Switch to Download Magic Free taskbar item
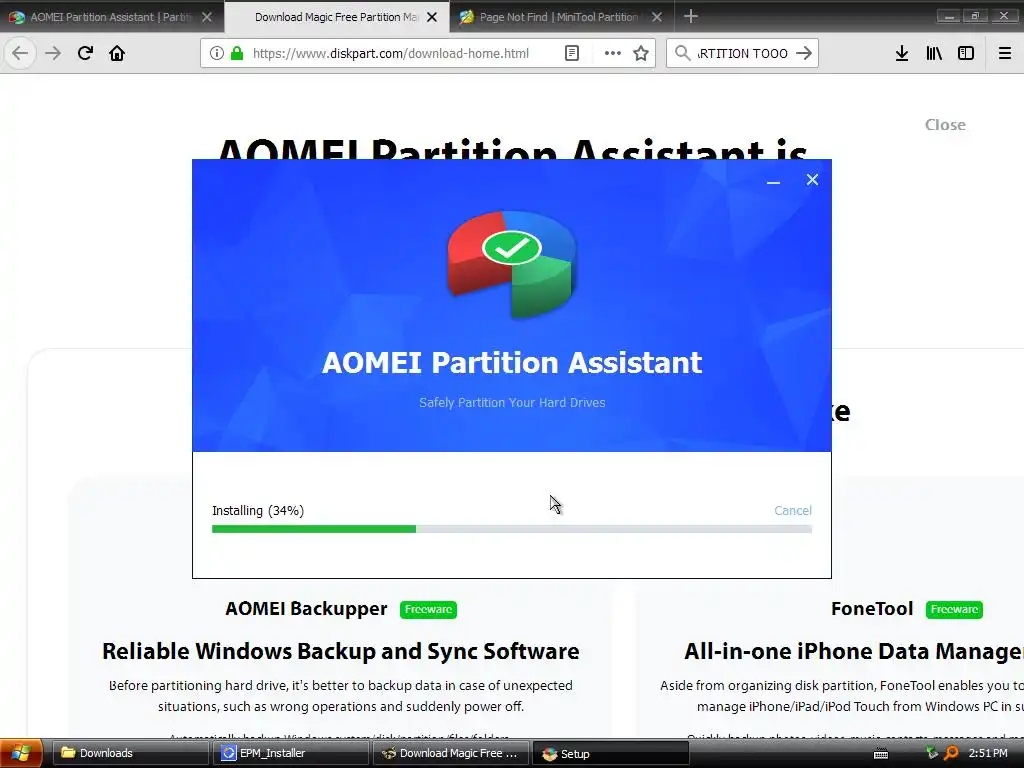Screen dimensions: 1024x768 click(451, 754)
